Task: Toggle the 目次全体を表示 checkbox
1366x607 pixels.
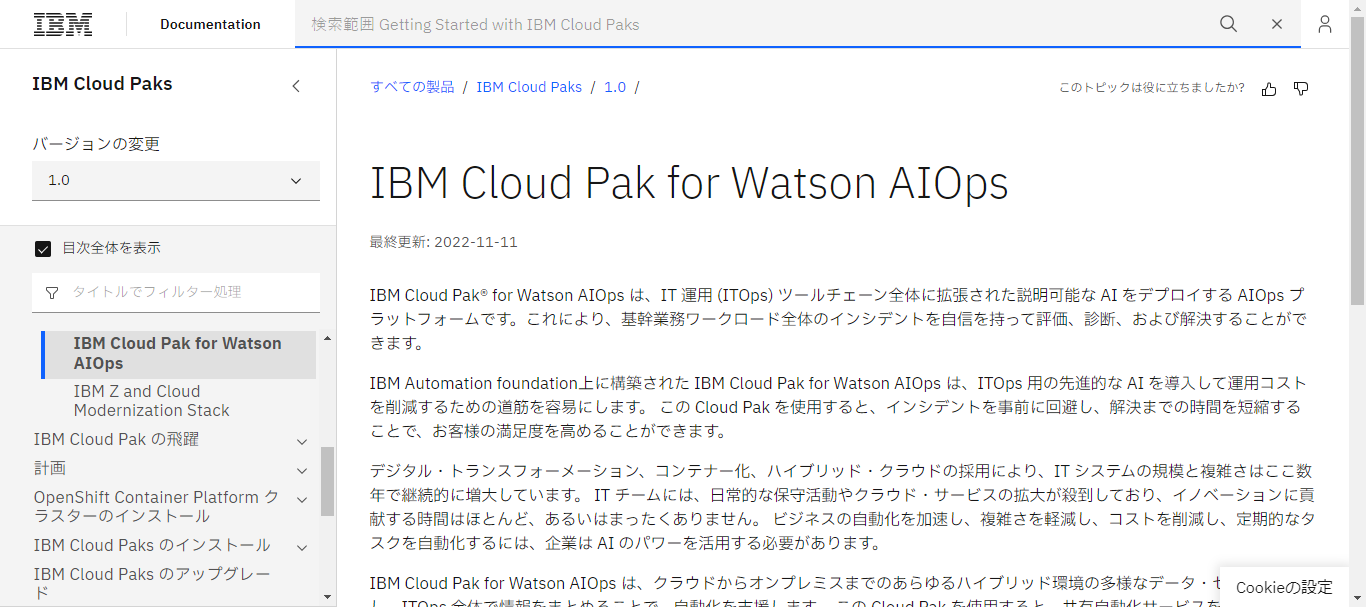Action: [x=42, y=248]
